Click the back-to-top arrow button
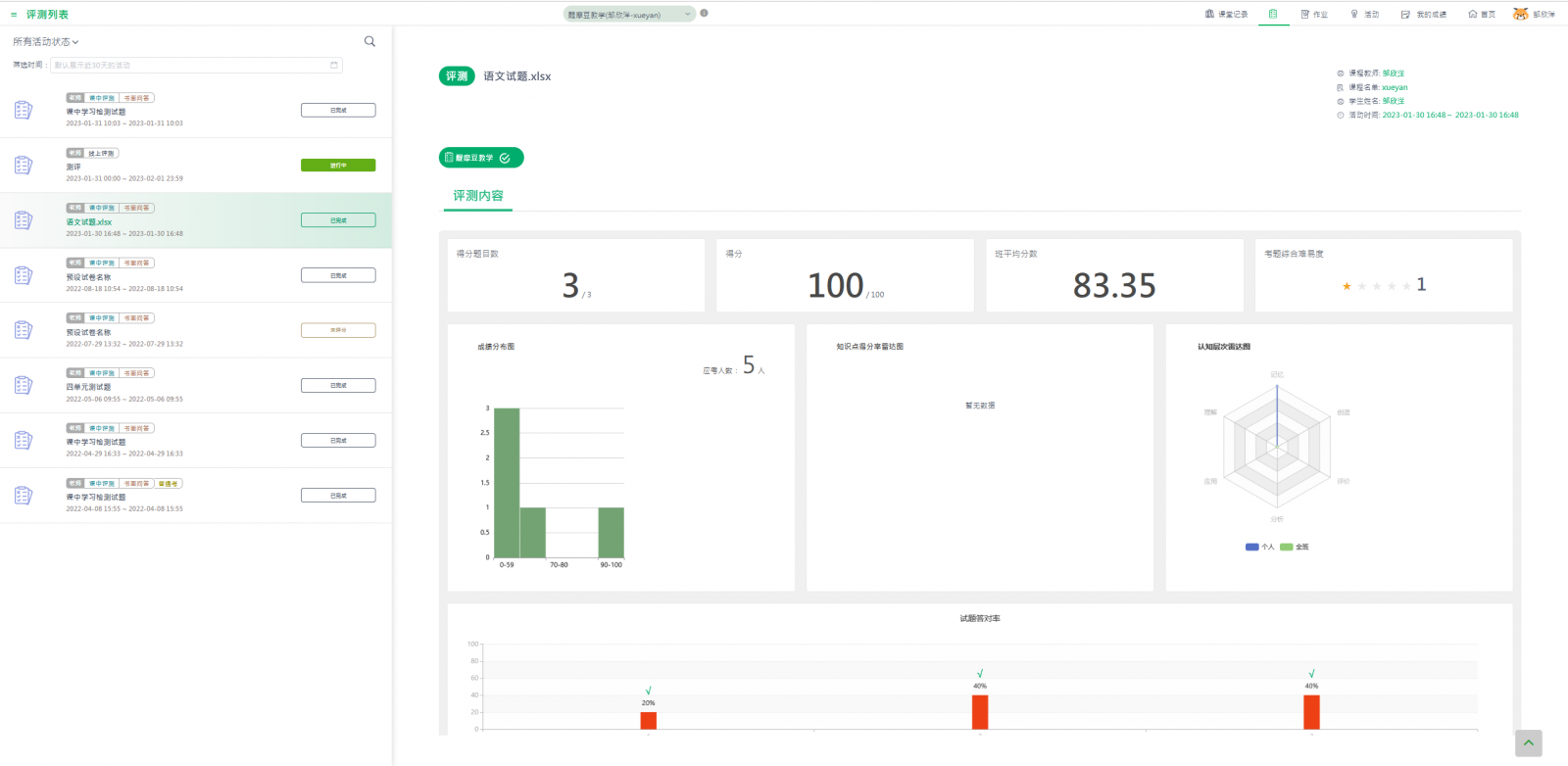The width and height of the screenshot is (1568, 766). (x=1528, y=743)
